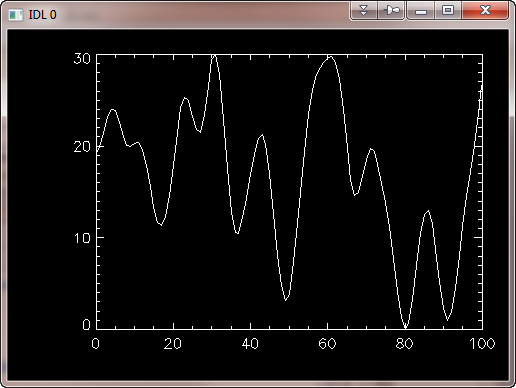
Task: Click the x-axis label '20'
Action: point(173,344)
